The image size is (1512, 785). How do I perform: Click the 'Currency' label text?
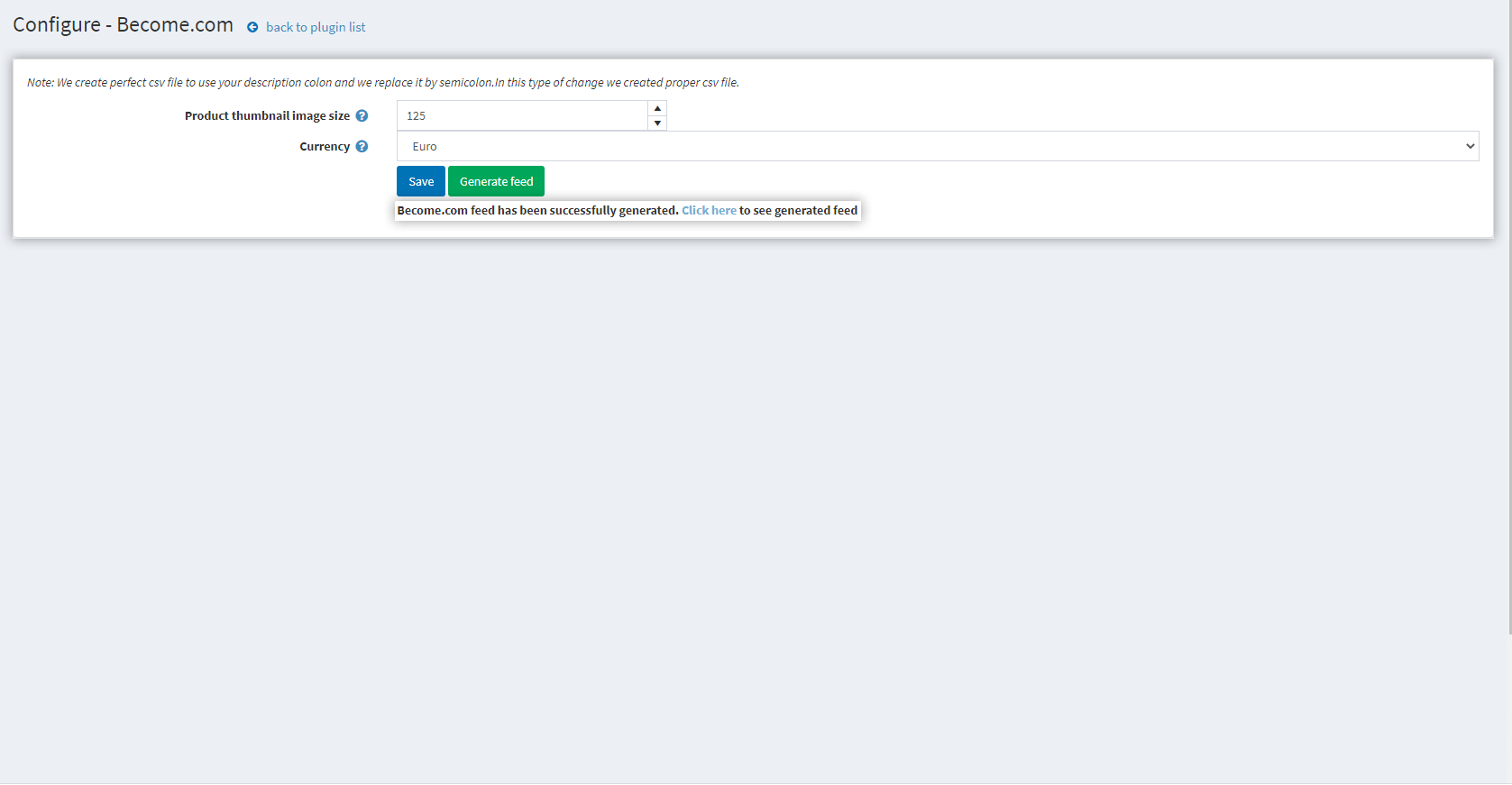coord(325,146)
